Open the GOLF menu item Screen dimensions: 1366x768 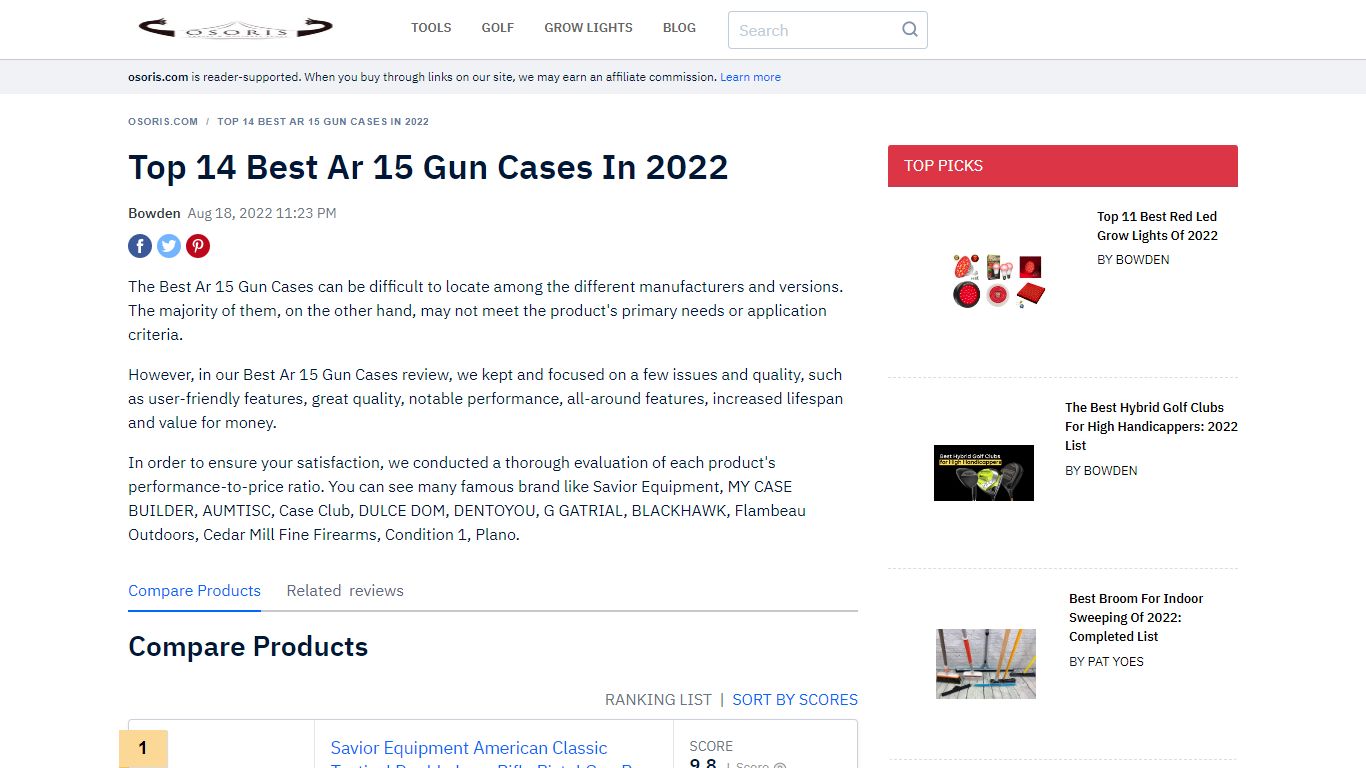tap(498, 28)
